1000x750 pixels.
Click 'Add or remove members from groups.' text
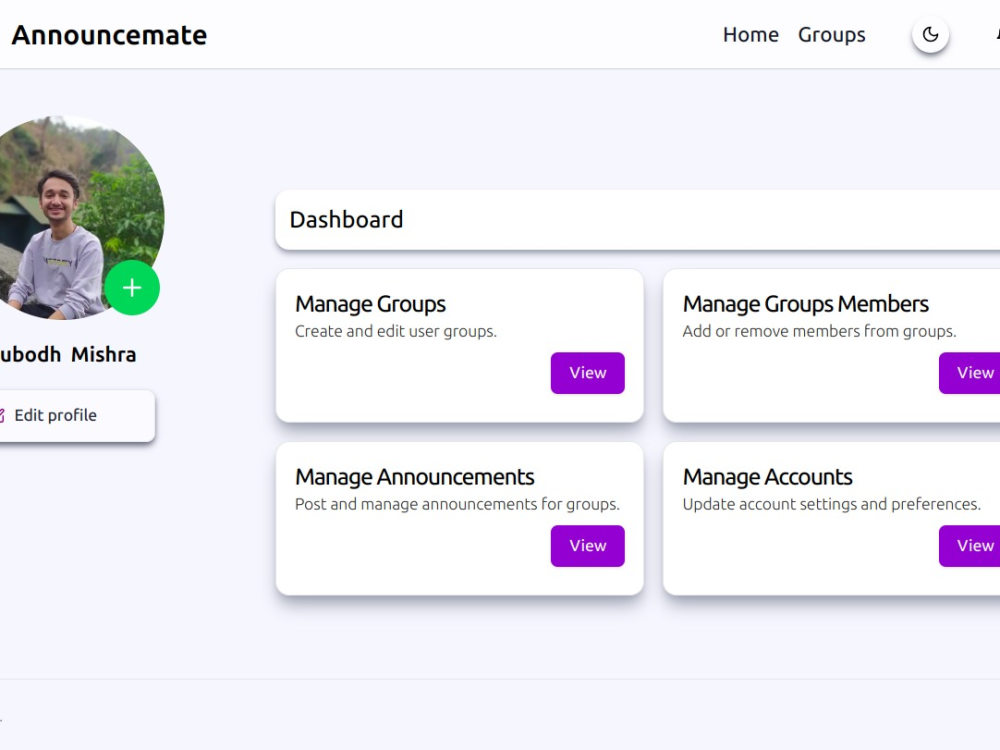pos(820,332)
